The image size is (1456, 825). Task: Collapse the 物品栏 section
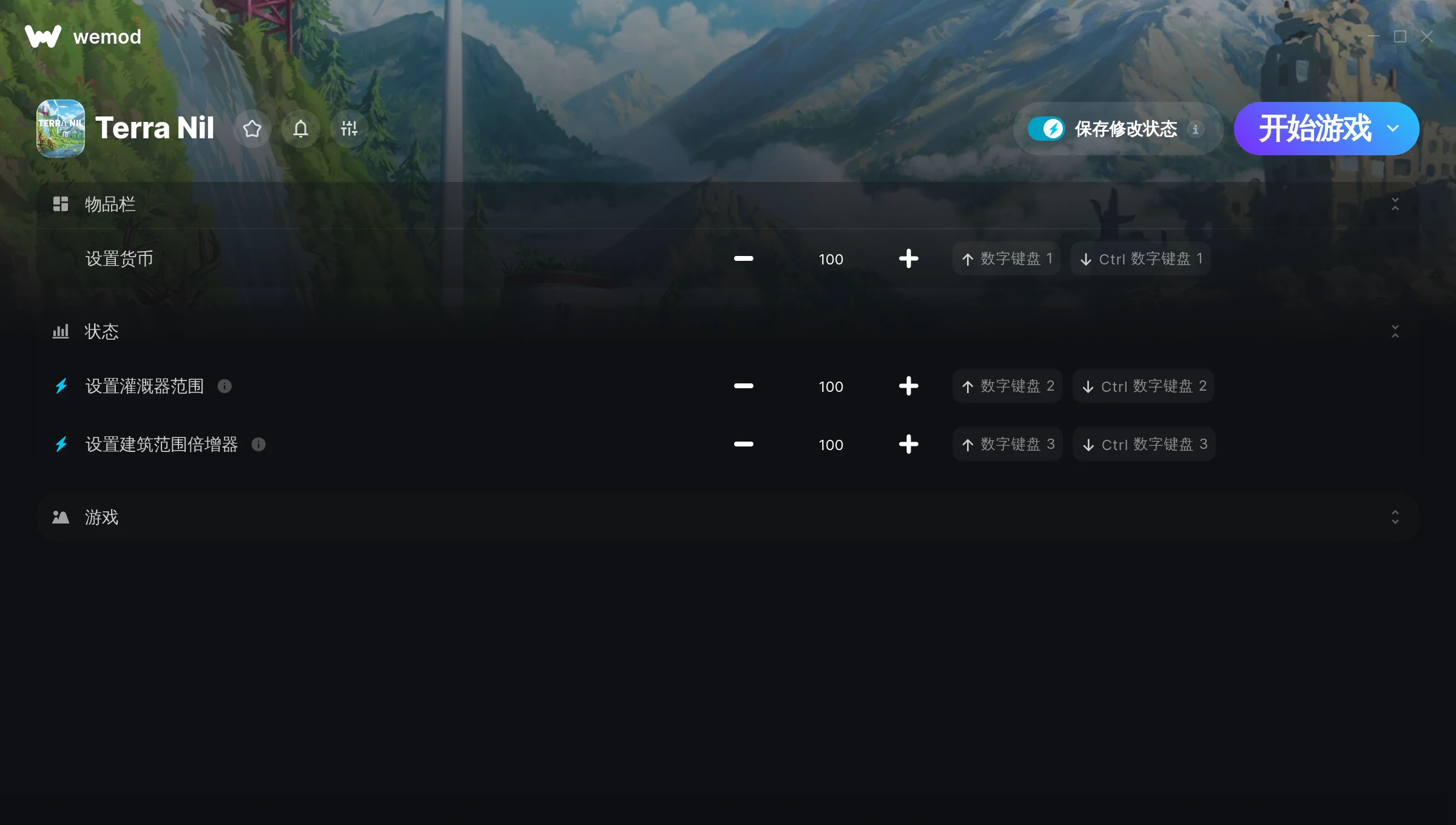pos(1395,204)
